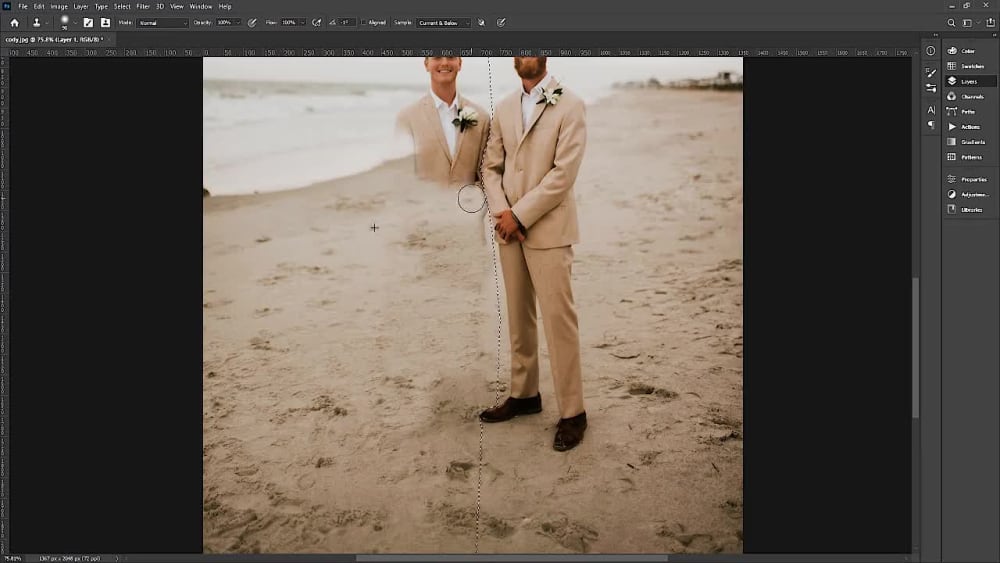Click the horizontal scrollbar thumb

coord(511,559)
